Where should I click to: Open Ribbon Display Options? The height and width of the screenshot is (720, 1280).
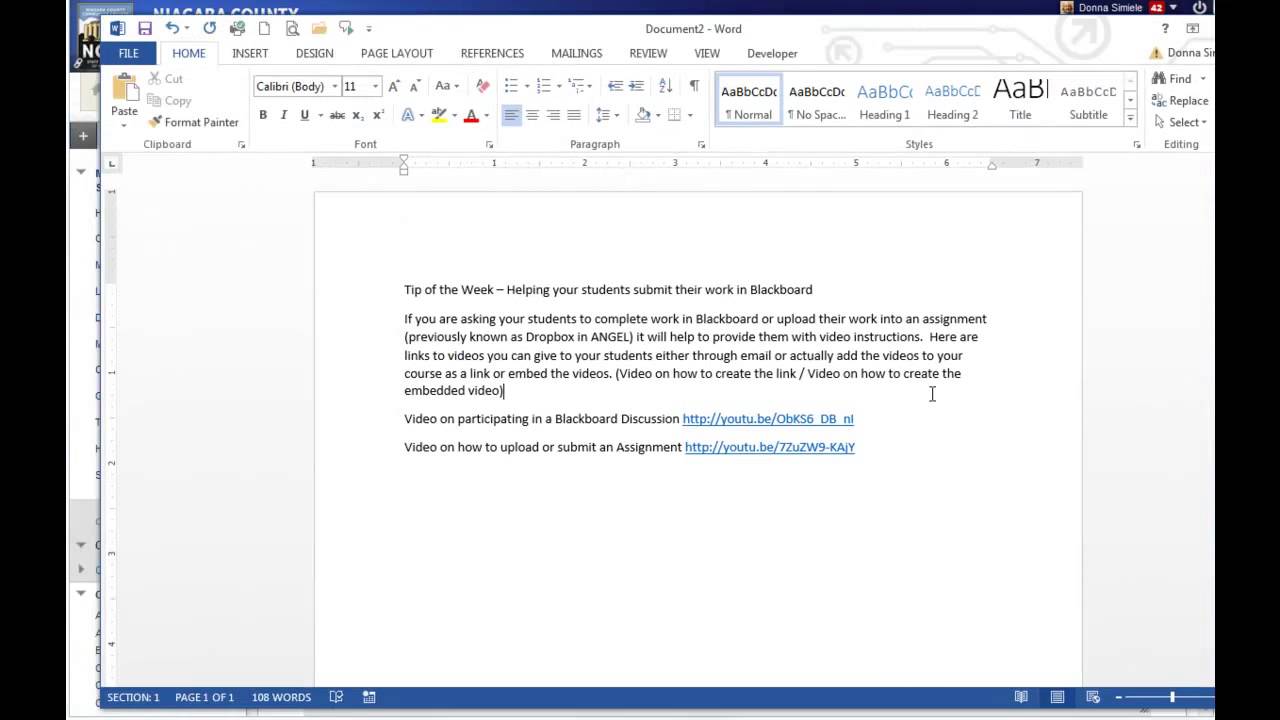click(1193, 29)
